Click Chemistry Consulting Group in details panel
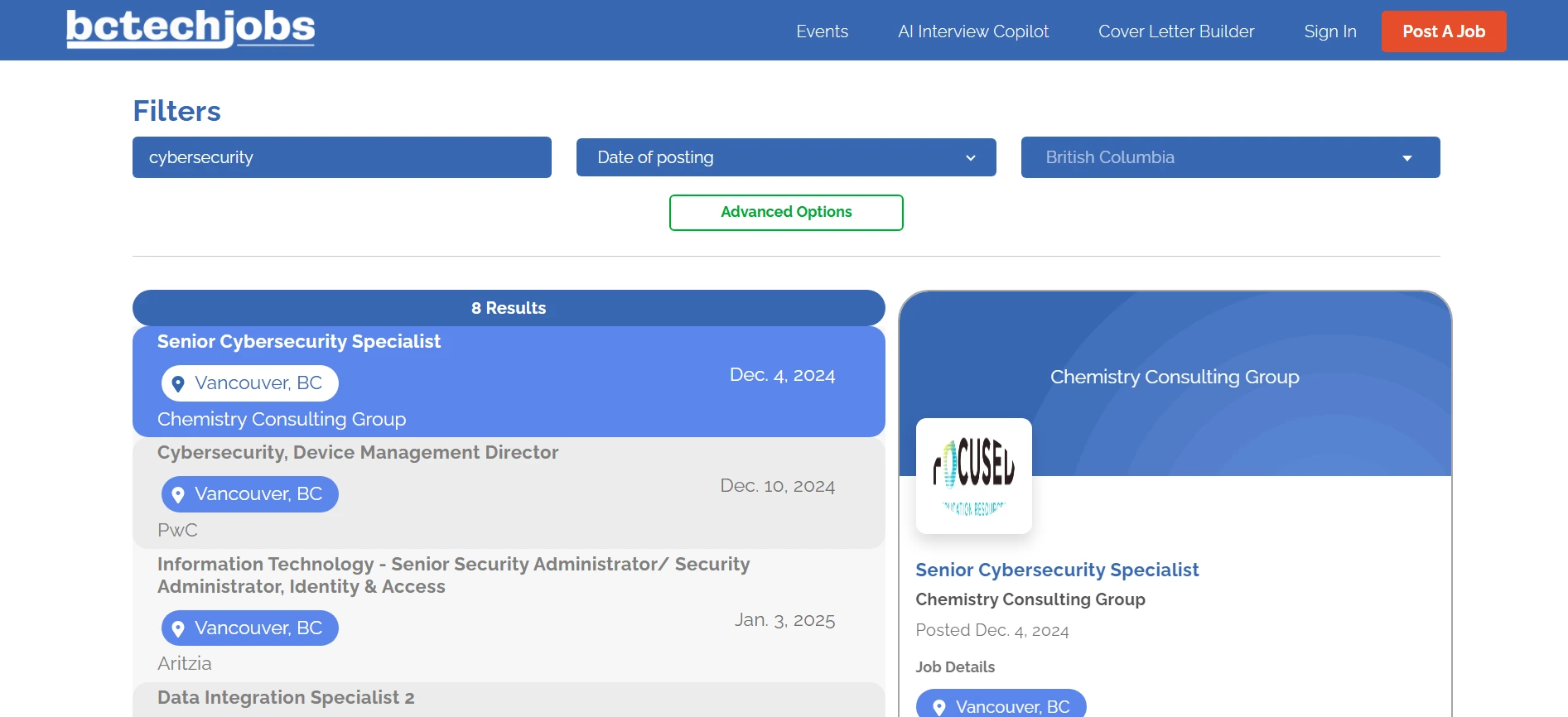 point(1030,599)
